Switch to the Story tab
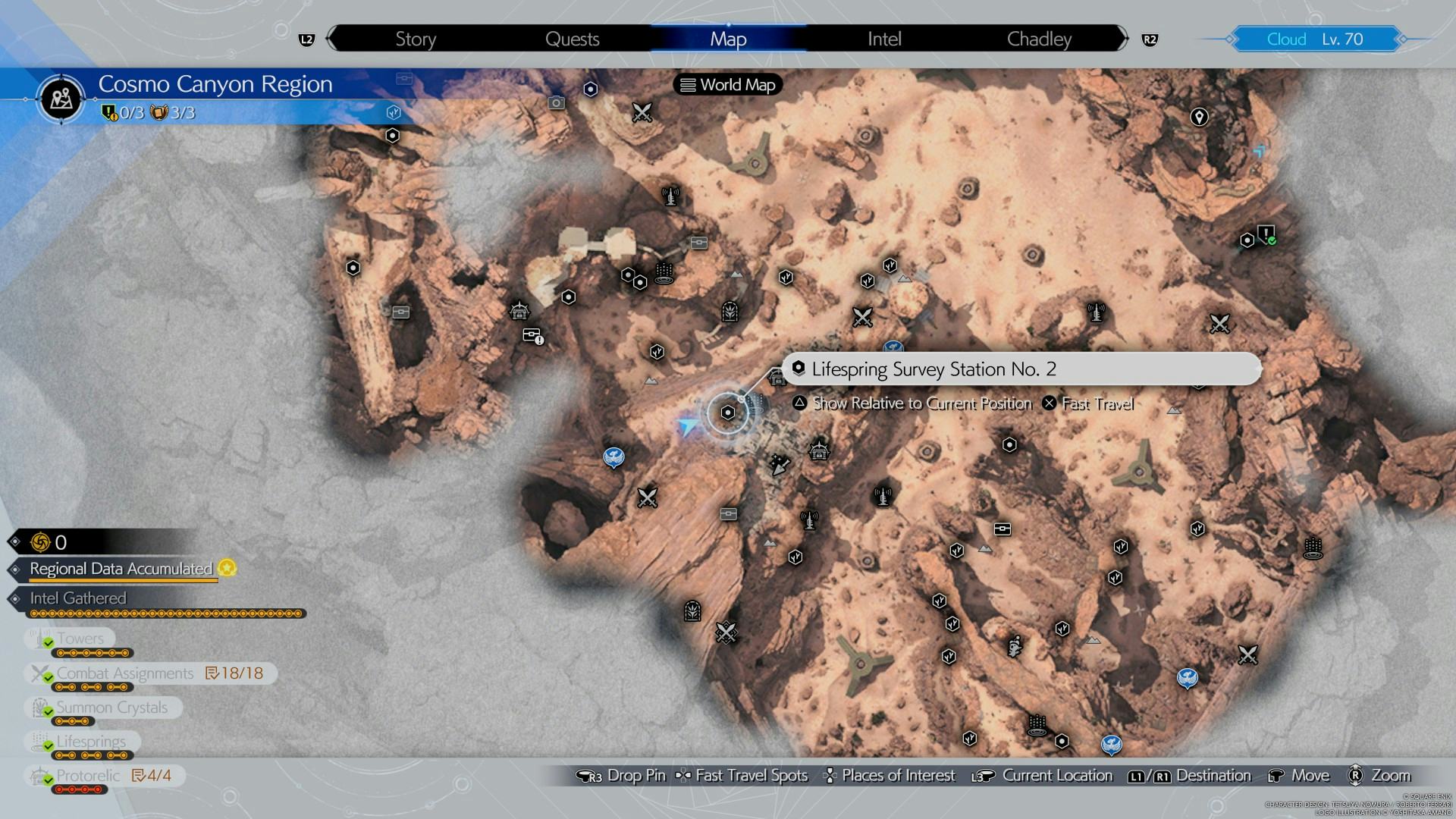Screen dimensions: 1456x819 tap(416, 39)
